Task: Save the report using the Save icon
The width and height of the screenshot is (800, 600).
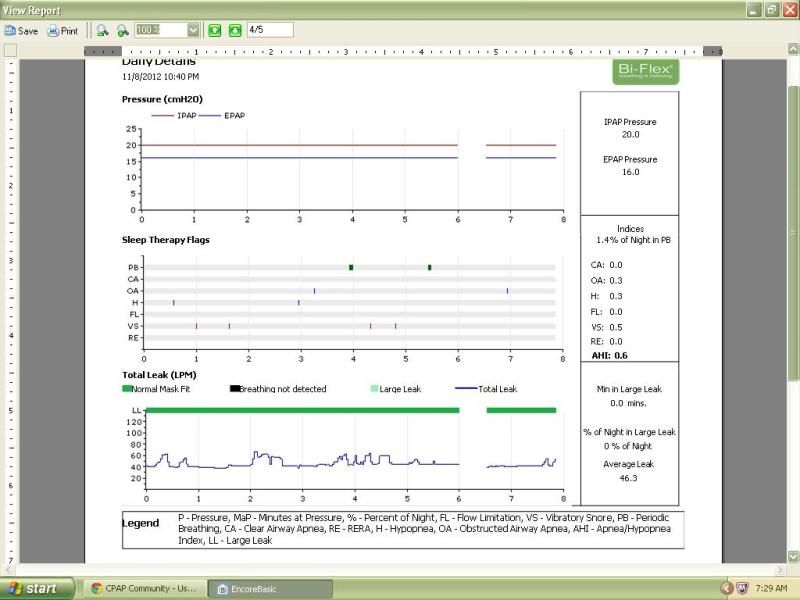Action: (x=21, y=31)
